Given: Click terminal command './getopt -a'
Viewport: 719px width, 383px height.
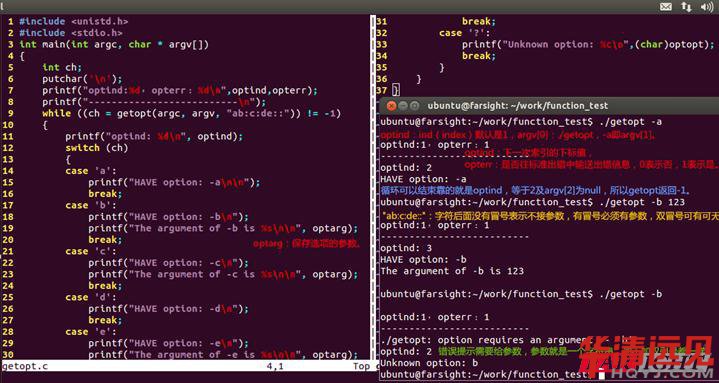Looking at the screenshot, I should [631, 122].
